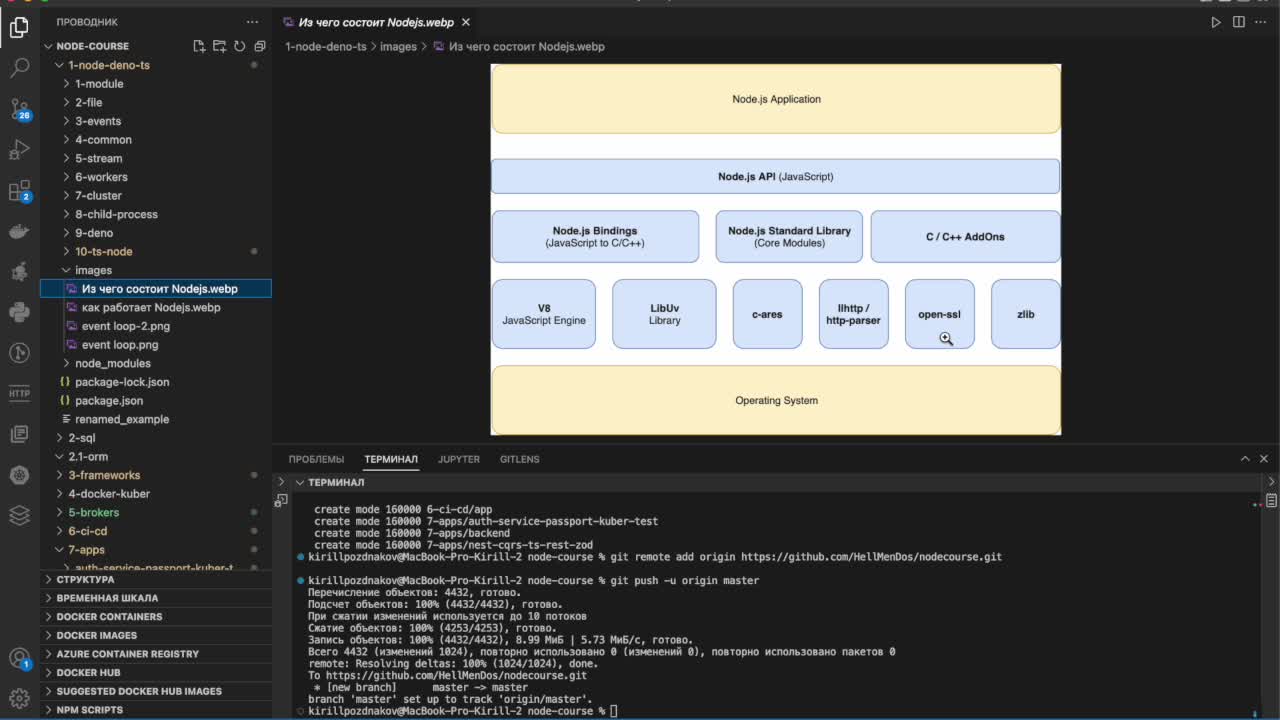This screenshot has width=1280, height=720.
Task: Open the Kubernetes helm-wheel view
Action: [19, 475]
